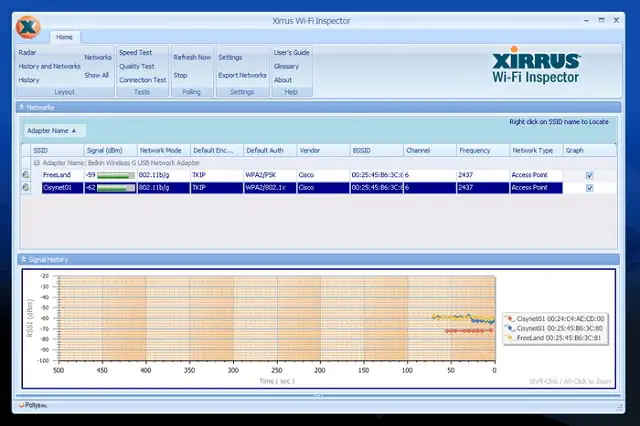Uncheck the Graph checkbox for FreeLand

click(x=589, y=175)
